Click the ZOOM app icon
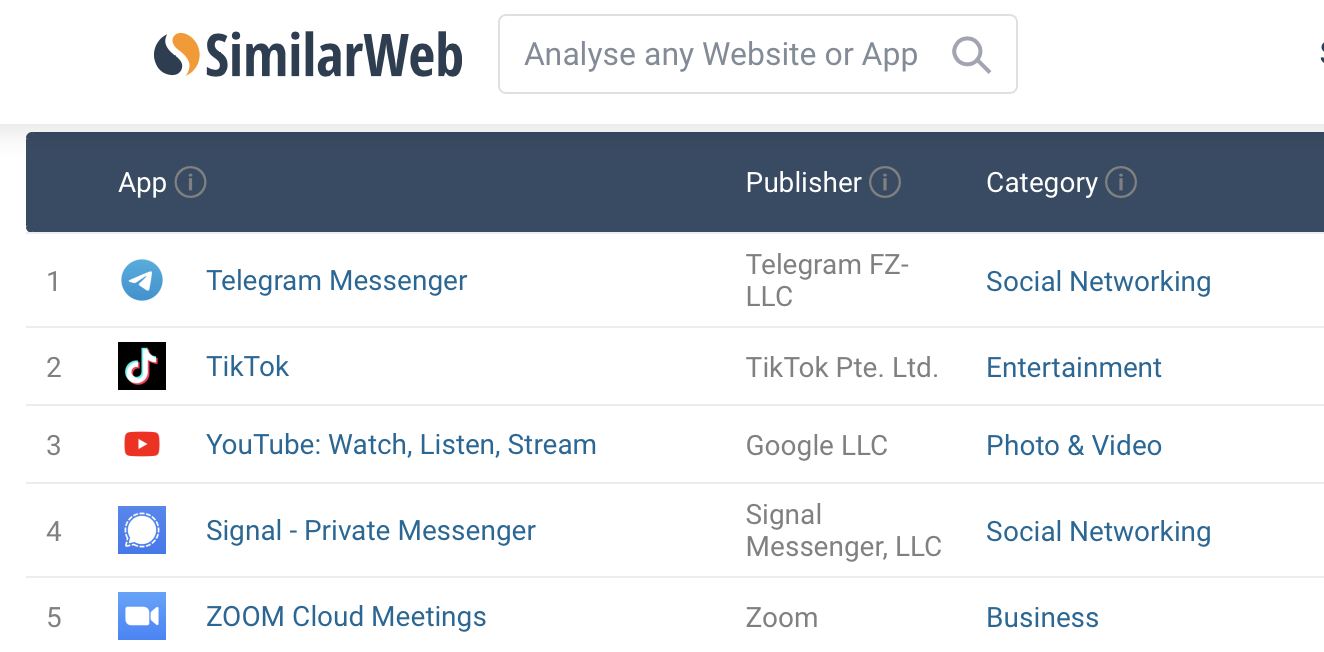The width and height of the screenshot is (1324, 652). [x=142, y=616]
